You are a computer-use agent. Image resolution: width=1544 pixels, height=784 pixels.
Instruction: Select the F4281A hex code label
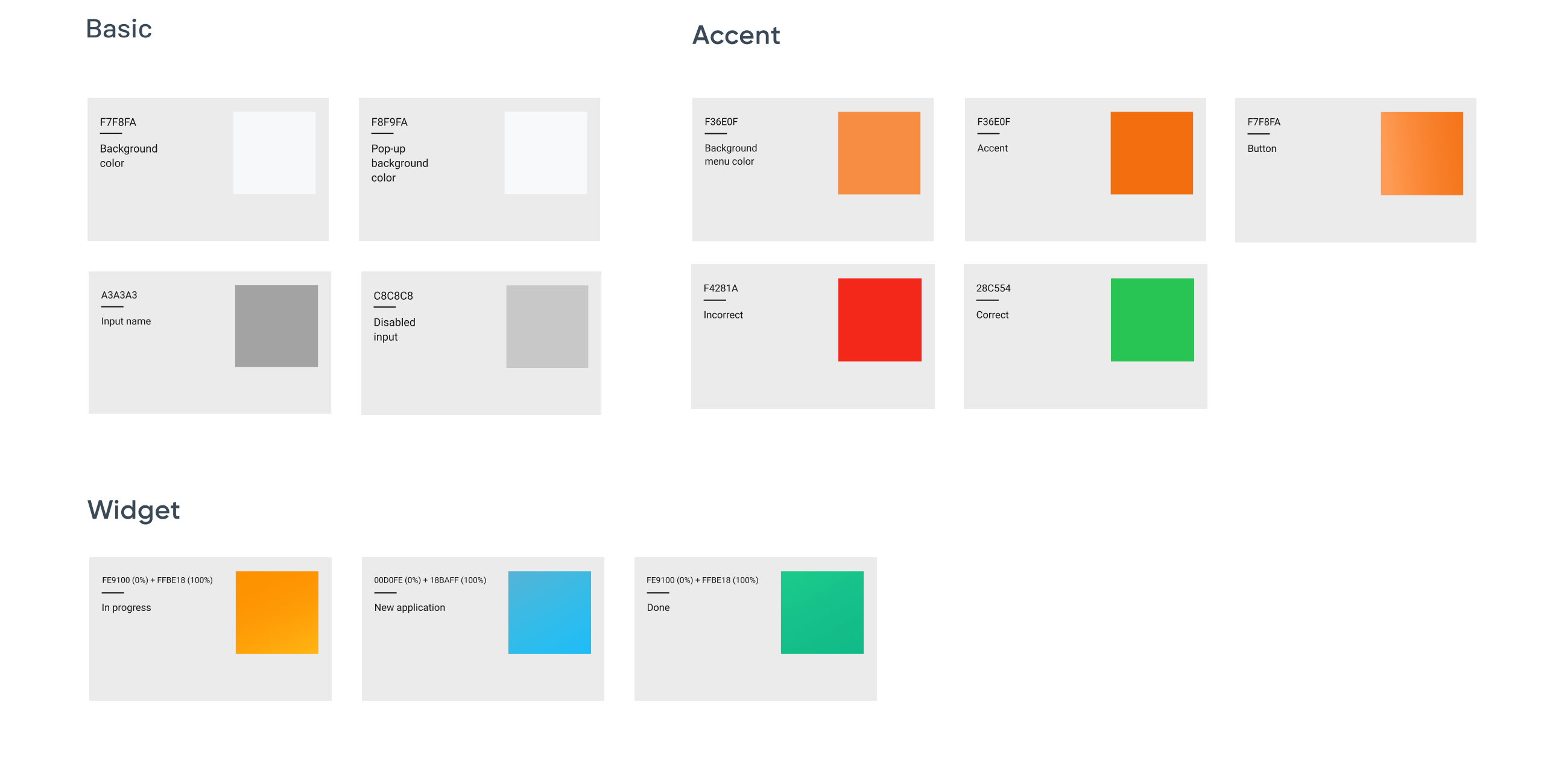[x=720, y=288]
